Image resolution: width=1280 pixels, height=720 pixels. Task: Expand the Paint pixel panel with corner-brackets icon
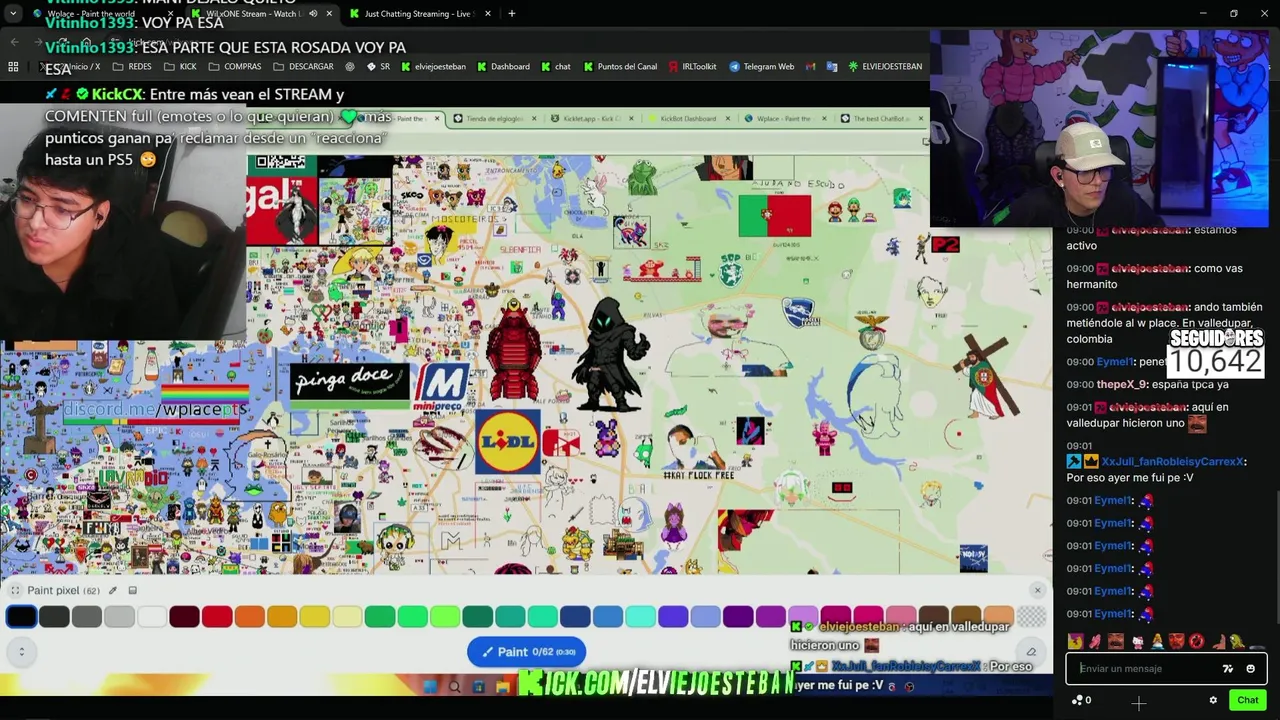coord(14,591)
